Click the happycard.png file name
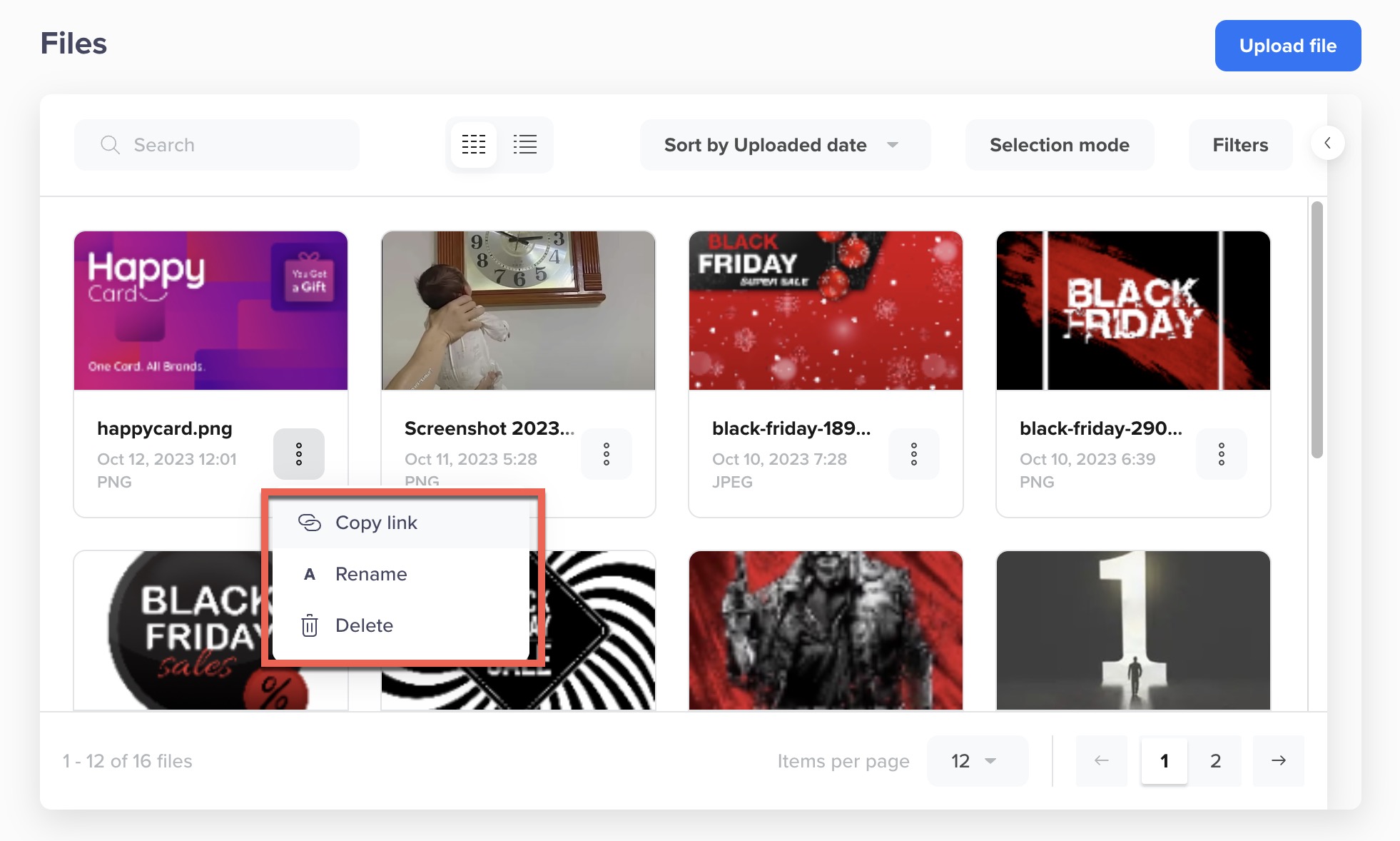The width and height of the screenshot is (1400, 841). (x=165, y=428)
